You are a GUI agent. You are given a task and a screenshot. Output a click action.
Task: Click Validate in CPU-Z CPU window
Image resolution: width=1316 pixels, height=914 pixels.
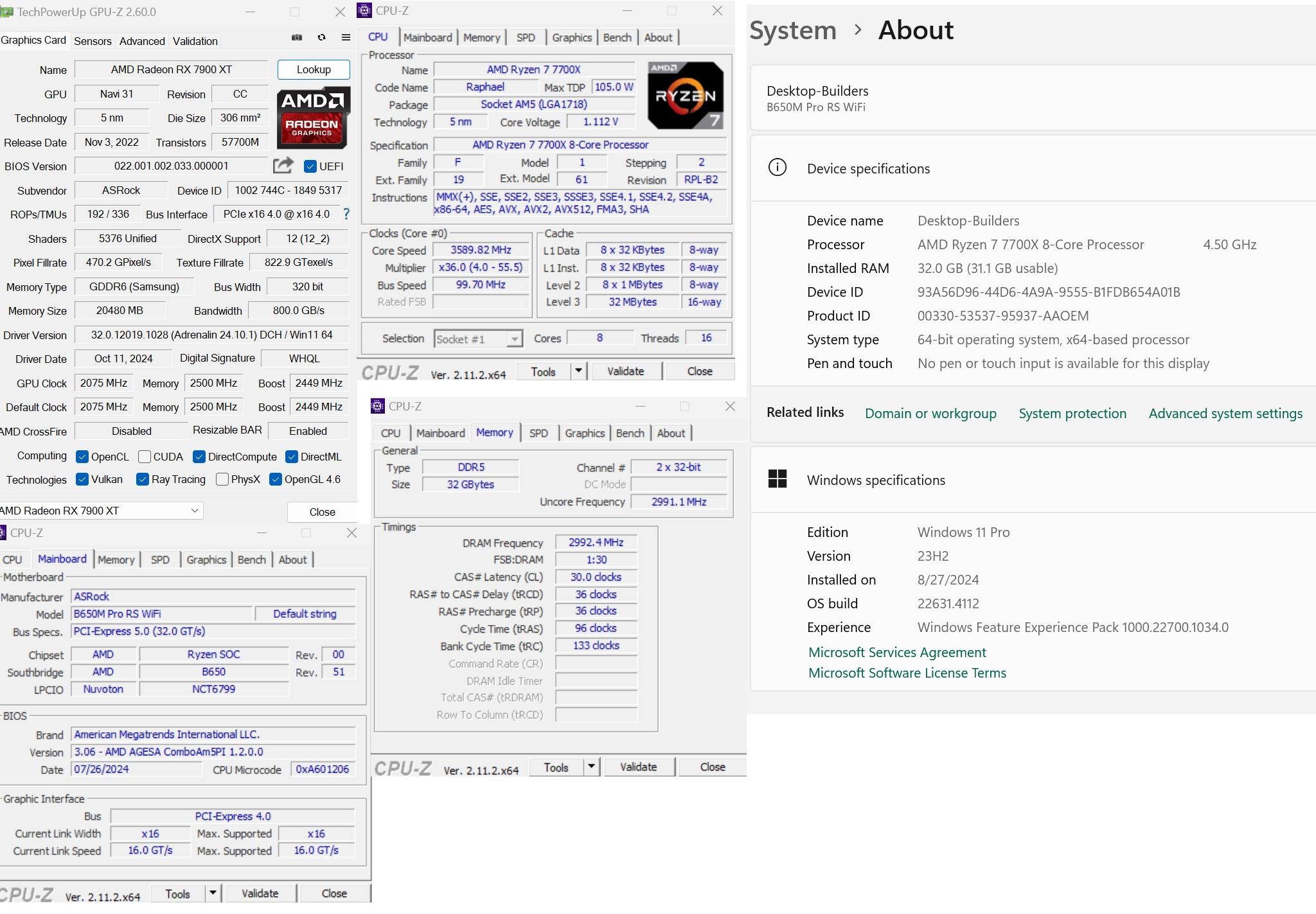click(x=625, y=371)
